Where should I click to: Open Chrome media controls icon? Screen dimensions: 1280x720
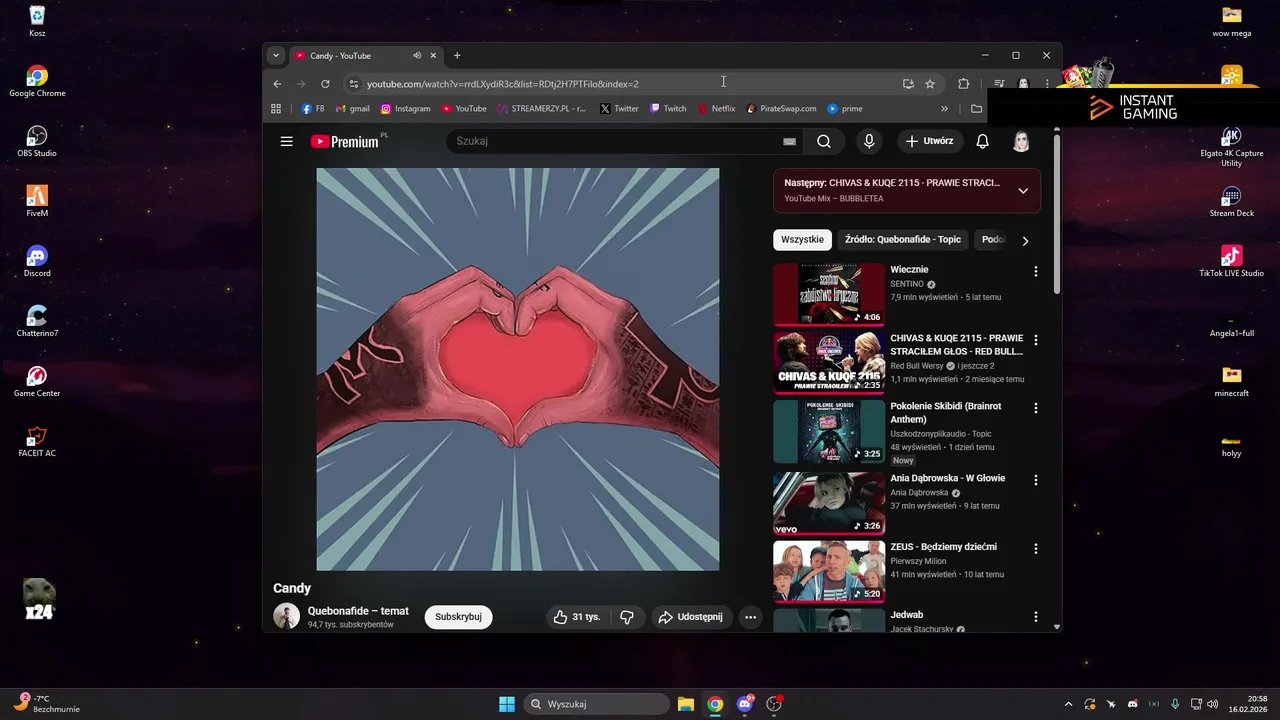(999, 84)
